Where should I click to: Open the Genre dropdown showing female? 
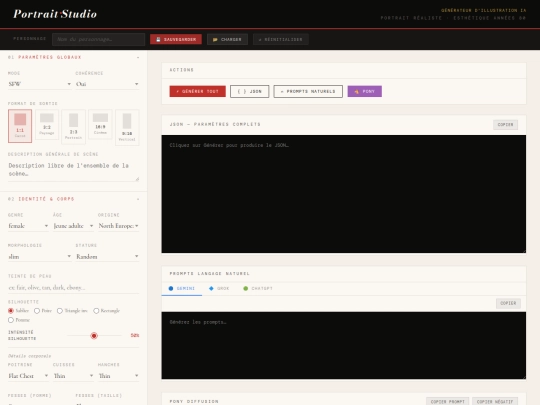click(x=28, y=226)
